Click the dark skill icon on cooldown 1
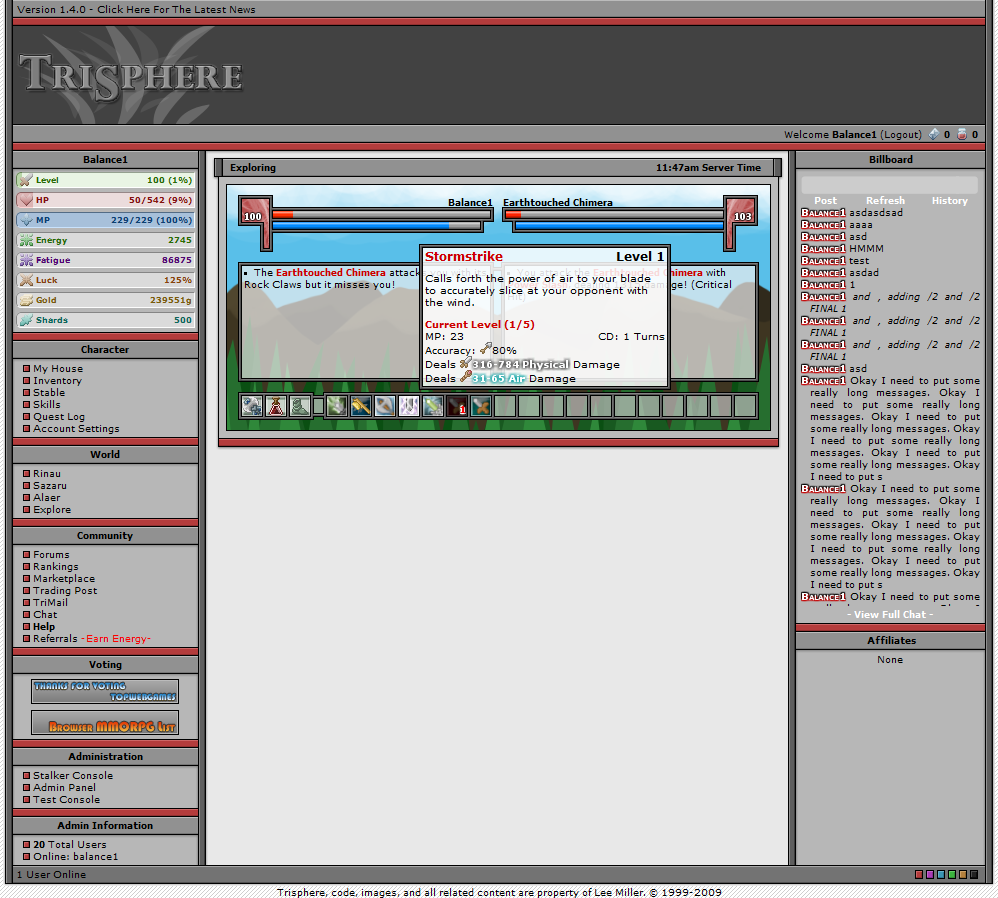This screenshot has height=898, width=998. tap(457, 406)
